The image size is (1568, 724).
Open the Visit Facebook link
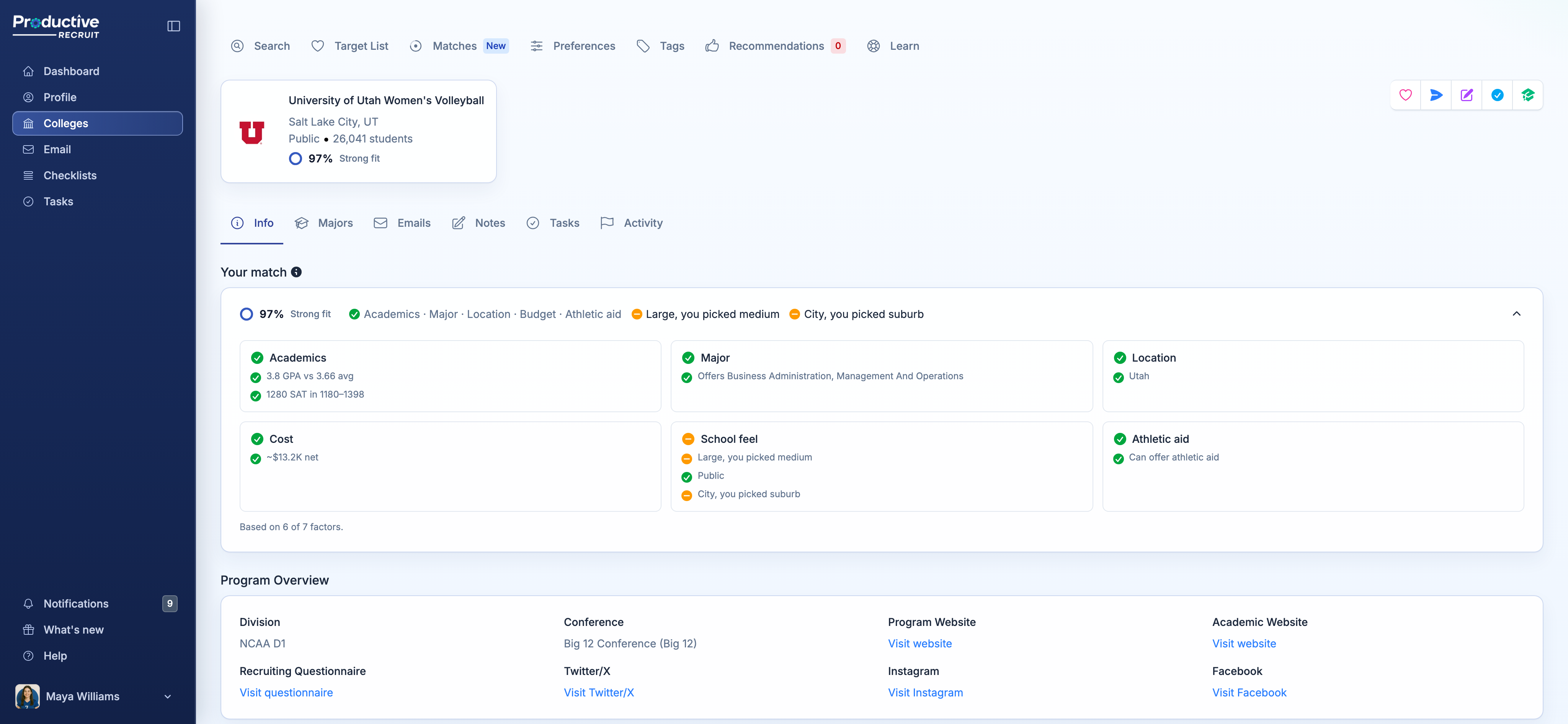(x=1249, y=693)
